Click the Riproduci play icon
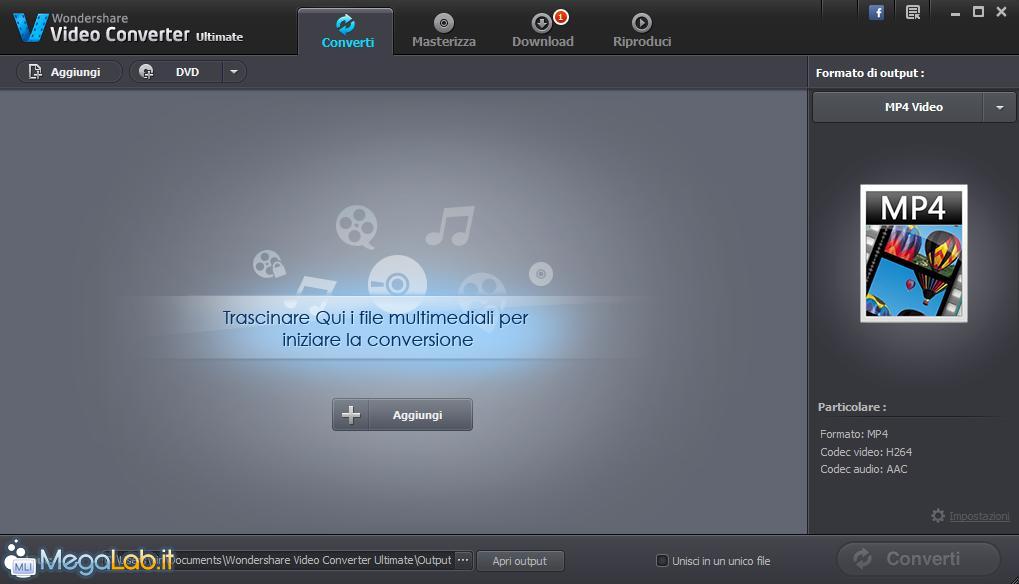1019x584 pixels. click(x=641, y=23)
